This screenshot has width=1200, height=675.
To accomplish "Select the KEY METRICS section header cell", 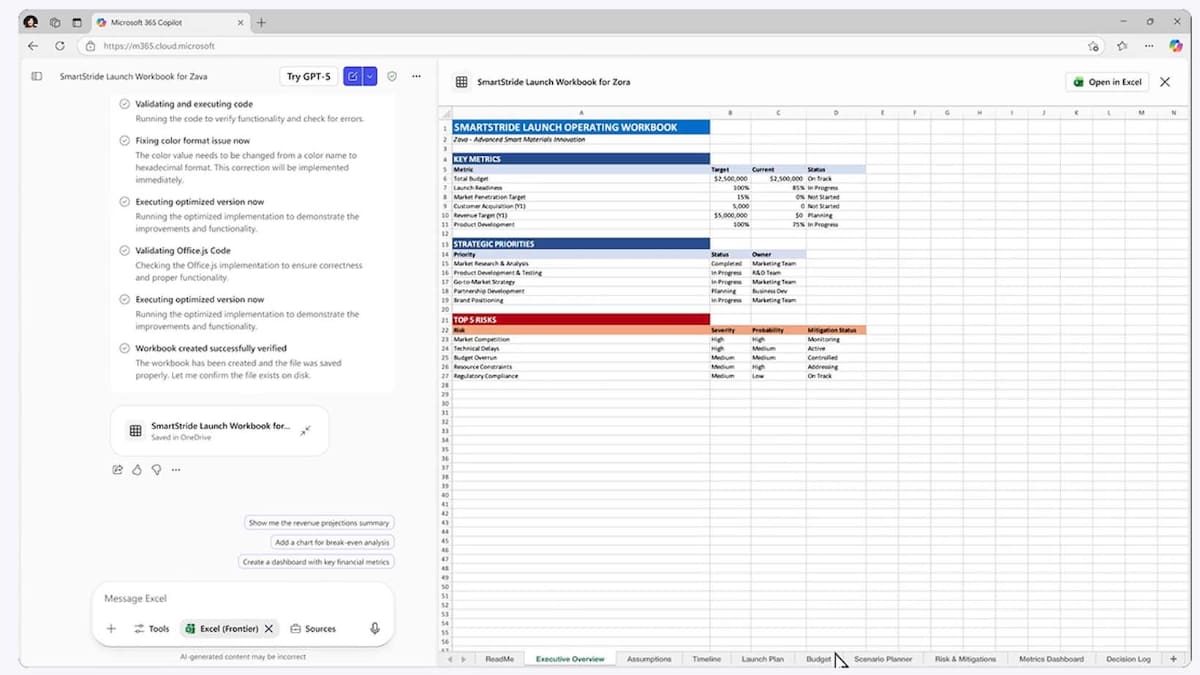I will [581, 159].
